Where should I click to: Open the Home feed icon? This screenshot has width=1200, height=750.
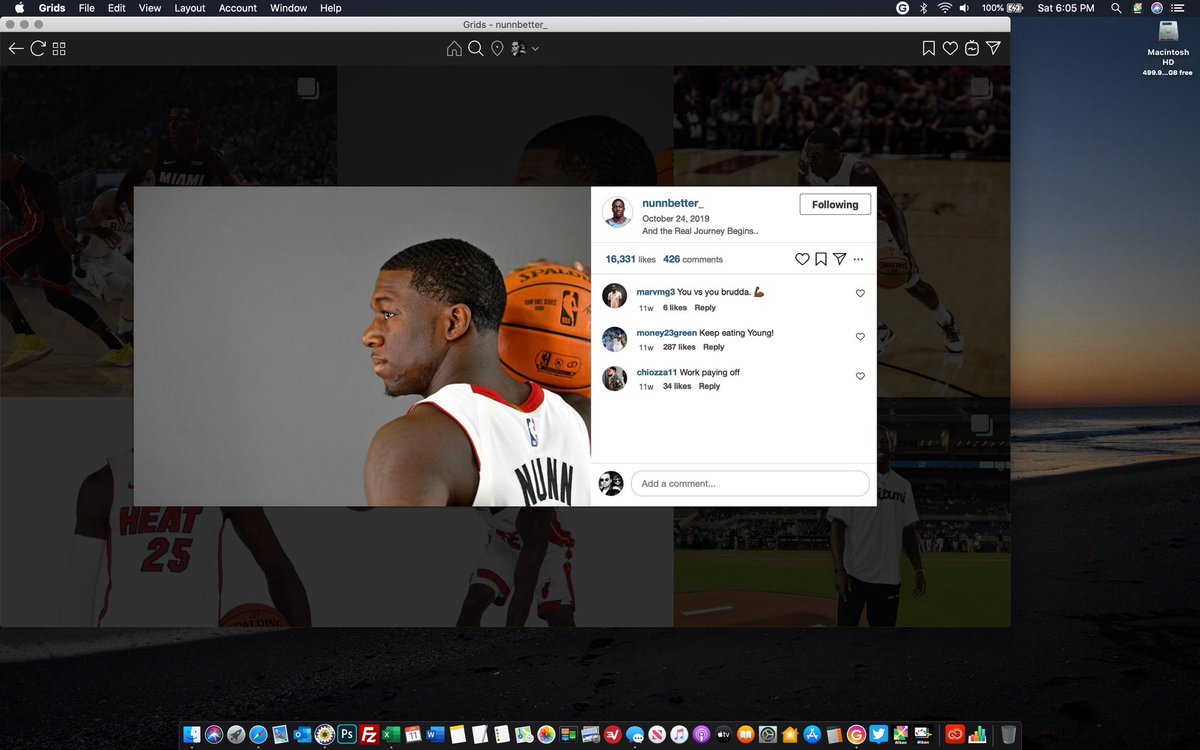click(454, 48)
